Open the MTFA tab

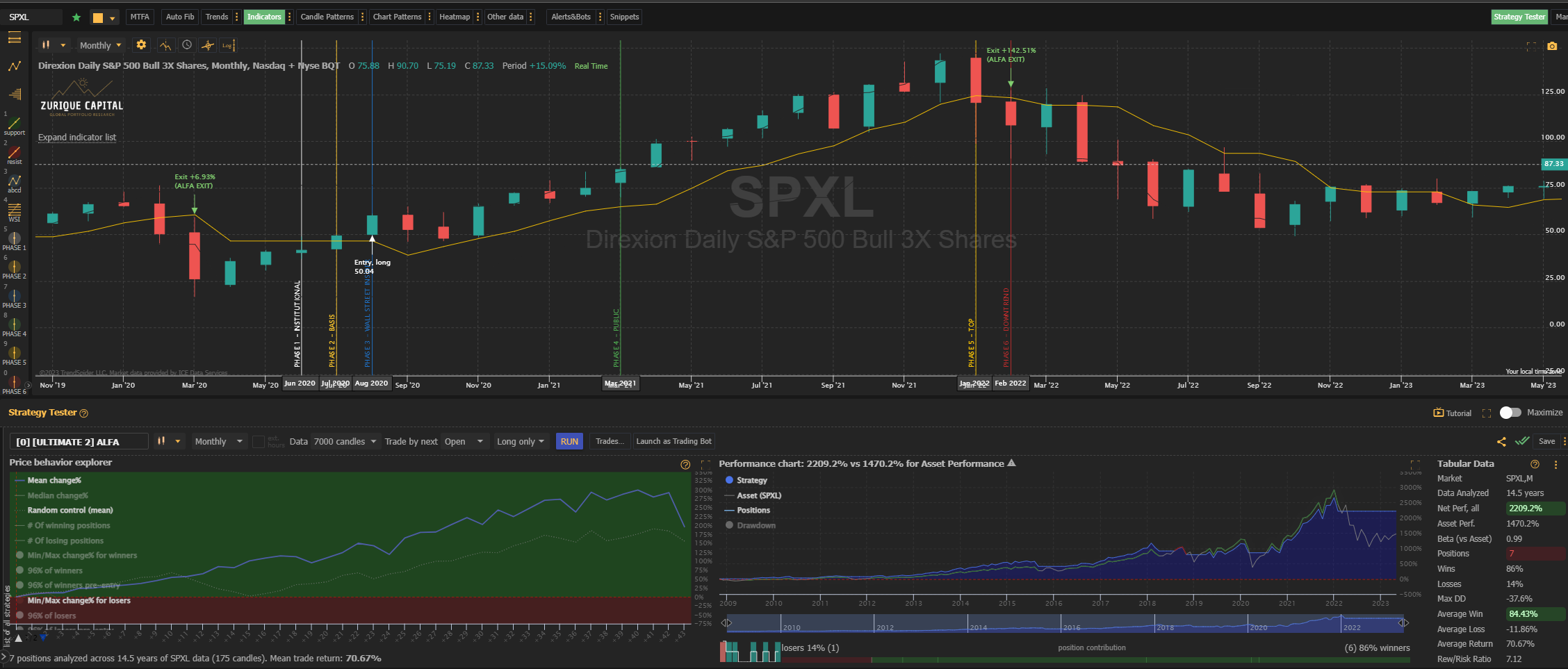pyautogui.click(x=140, y=17)
